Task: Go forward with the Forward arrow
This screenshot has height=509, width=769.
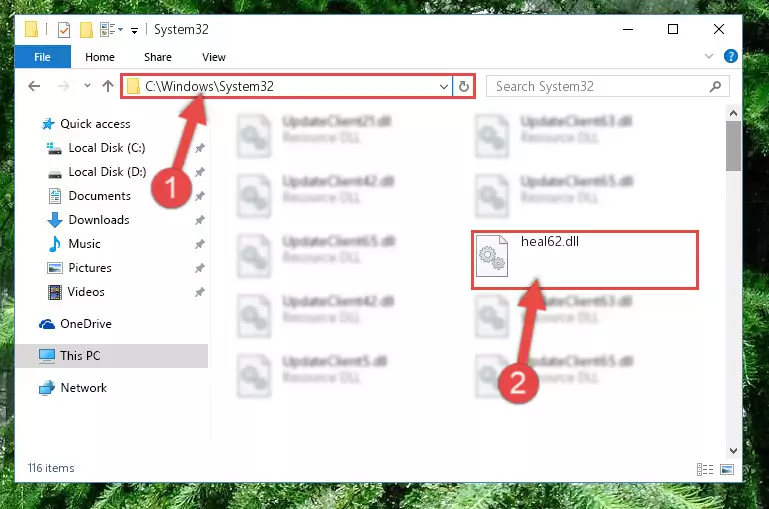Action: [64, 86]
